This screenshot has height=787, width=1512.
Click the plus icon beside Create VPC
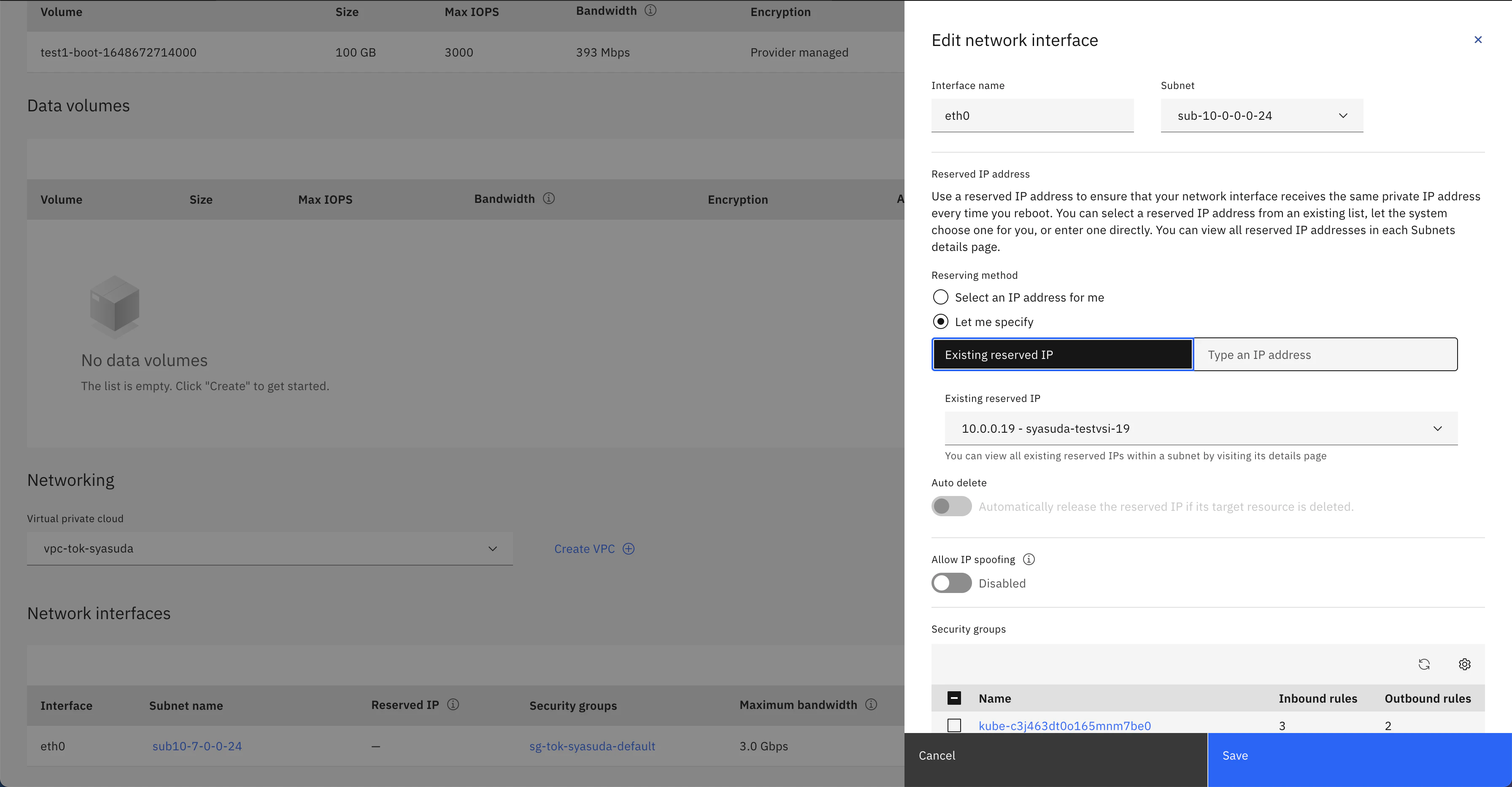[x=629, y=549]
